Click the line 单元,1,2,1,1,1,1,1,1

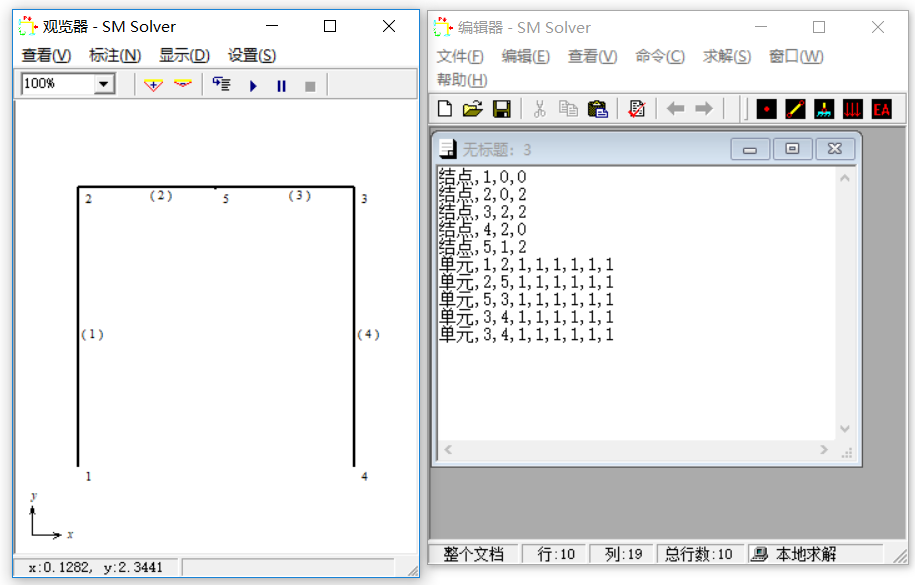pos(526,264)
